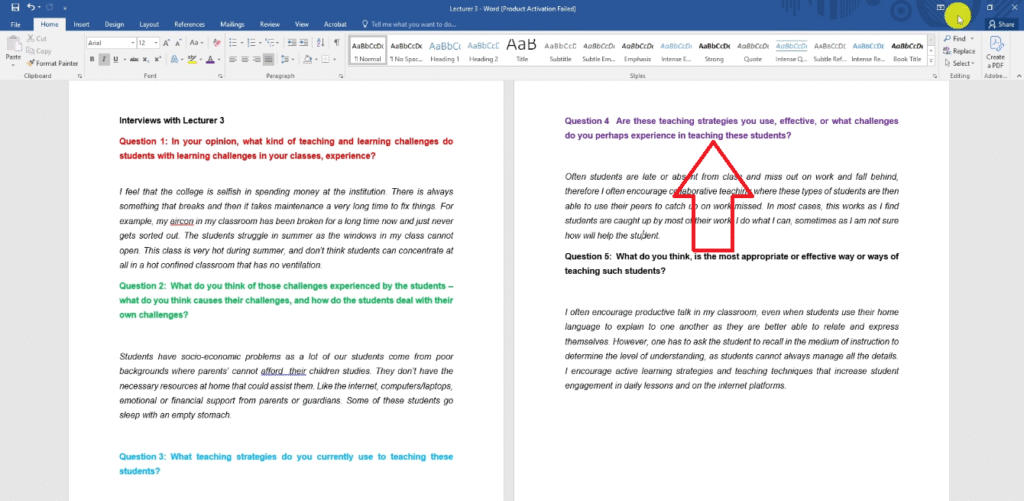1024x501 pixels.
Task: Click the Create a PDF icon
Action: coord(995,50)
